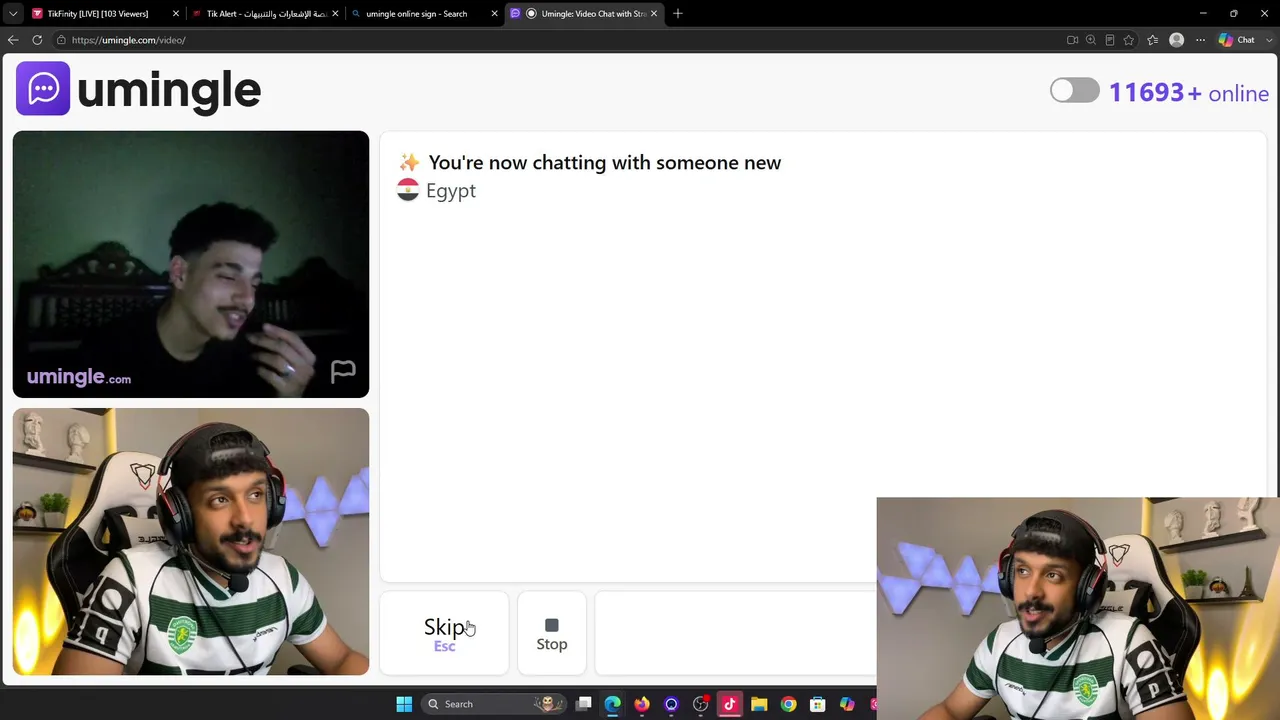Switch to the TikFinity LIVE tab
This screenshot has width=1280, height=720.
[98, 14]
